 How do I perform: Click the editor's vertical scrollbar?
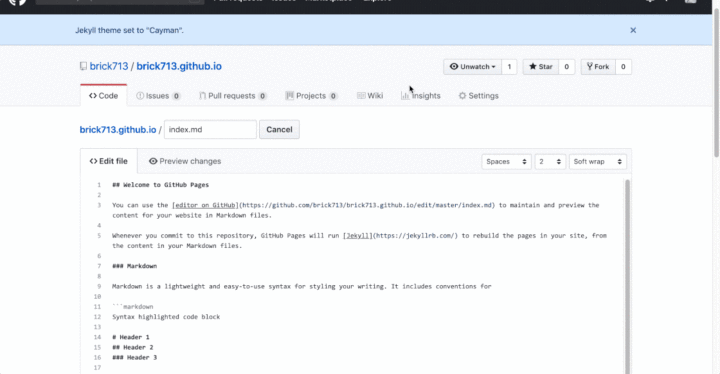click(x=627, y=276)
